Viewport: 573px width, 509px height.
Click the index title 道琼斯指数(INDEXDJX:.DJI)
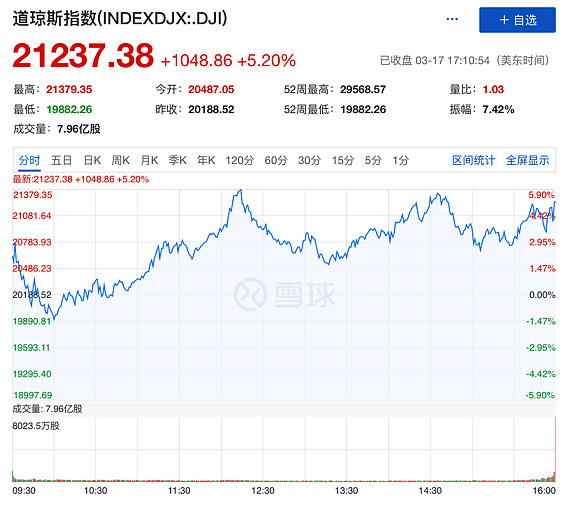(x=120, y=19)
